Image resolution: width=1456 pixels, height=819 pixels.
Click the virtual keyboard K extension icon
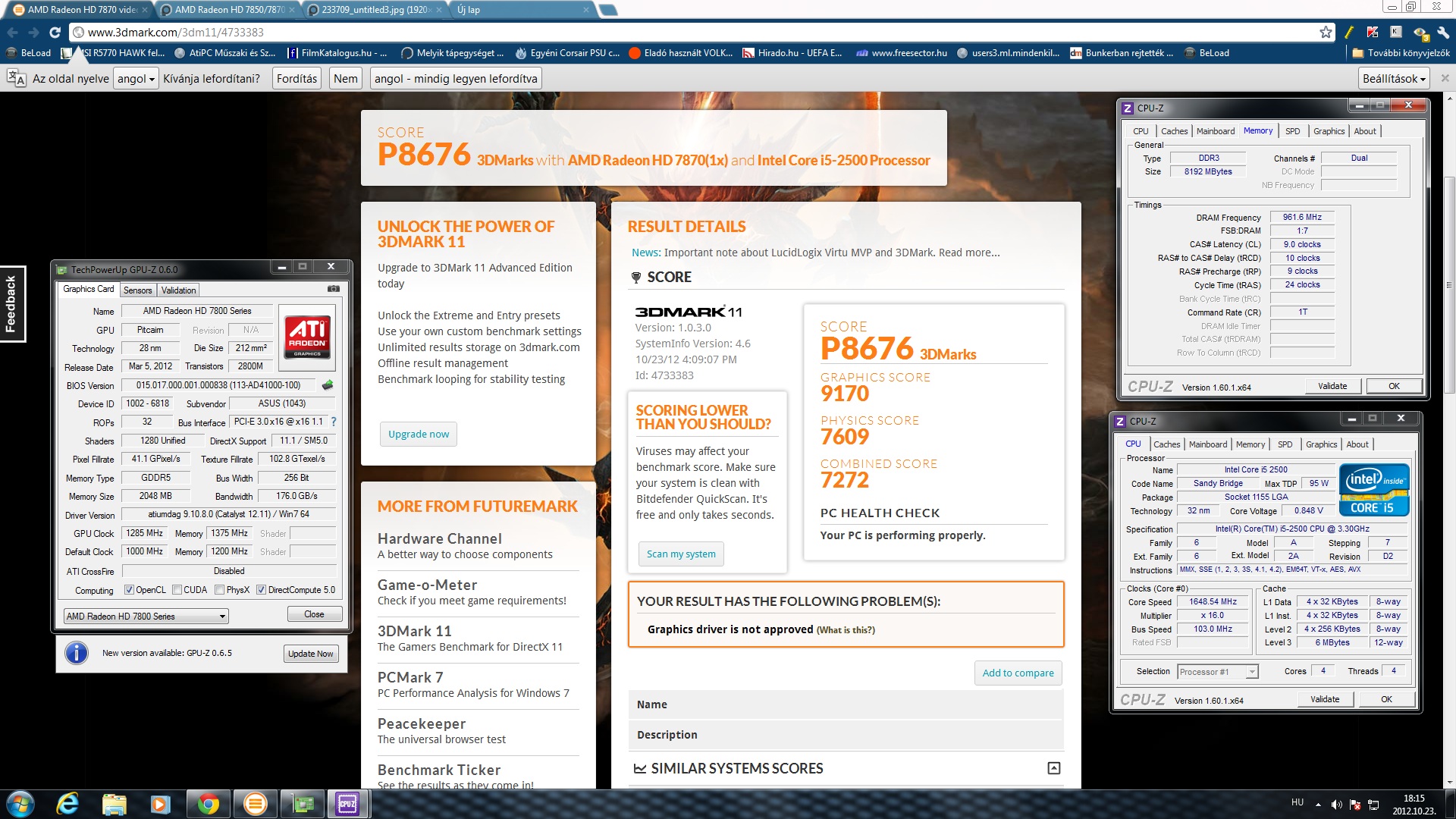tap(1396, 32)
